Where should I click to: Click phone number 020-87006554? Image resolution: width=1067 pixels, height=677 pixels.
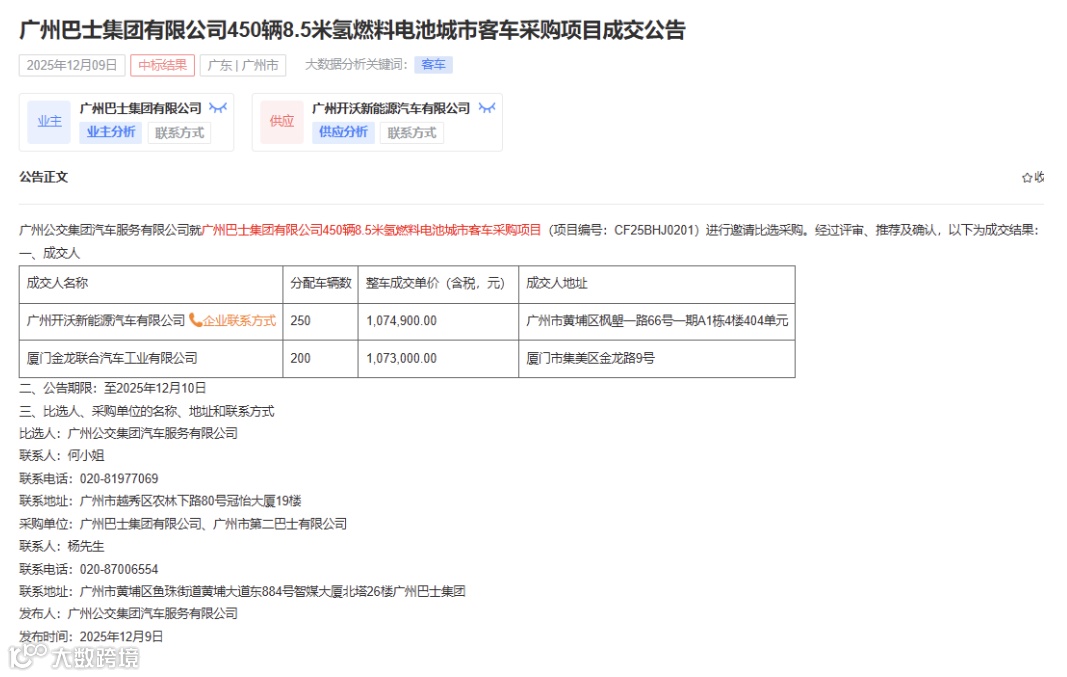119,569
